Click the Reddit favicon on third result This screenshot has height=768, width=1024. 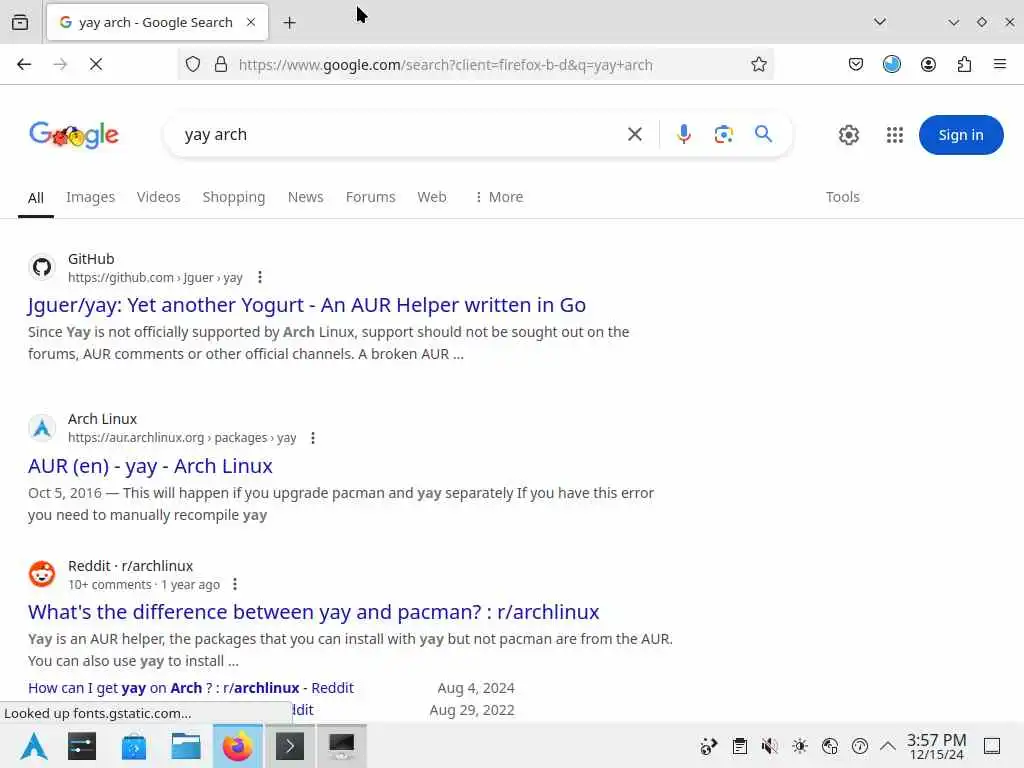pos(42,574)
